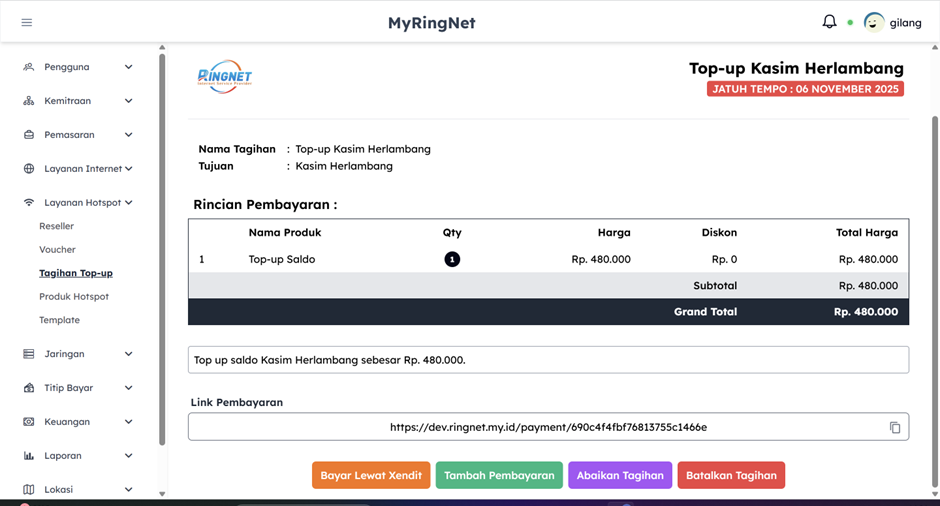Click the Layanan Internet globe icon
The height and width of the screenshot is (506, 940).
(x=29, y=169)
